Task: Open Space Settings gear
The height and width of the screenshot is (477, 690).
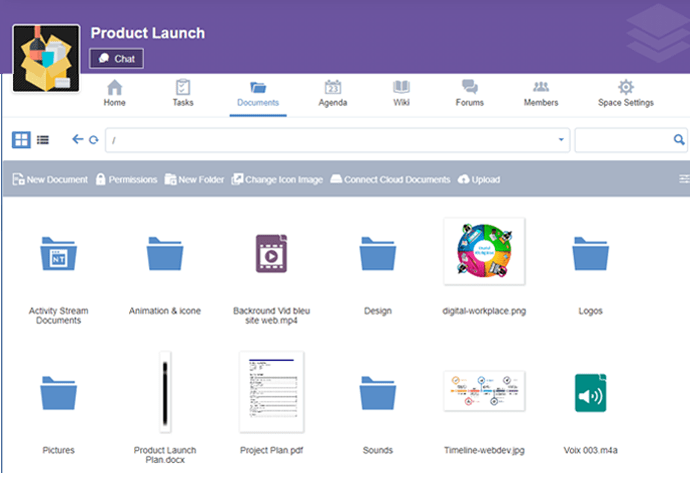Action: tap(625, 93)
